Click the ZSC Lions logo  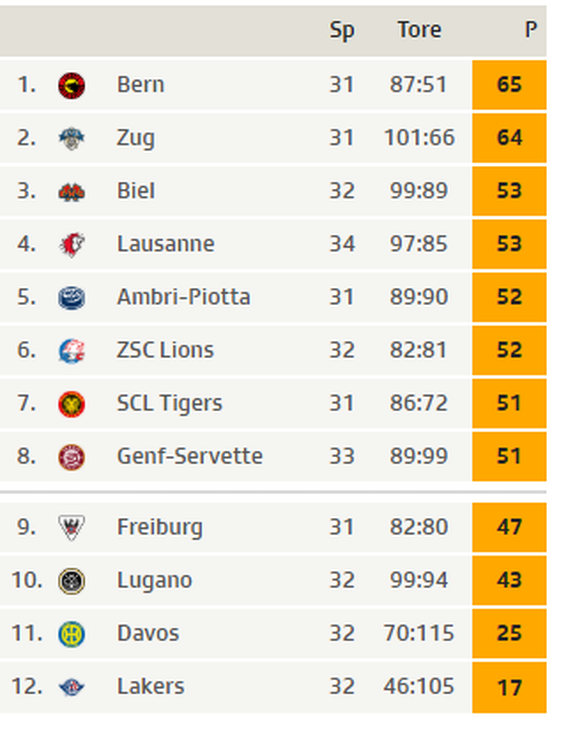pos(72,351)
